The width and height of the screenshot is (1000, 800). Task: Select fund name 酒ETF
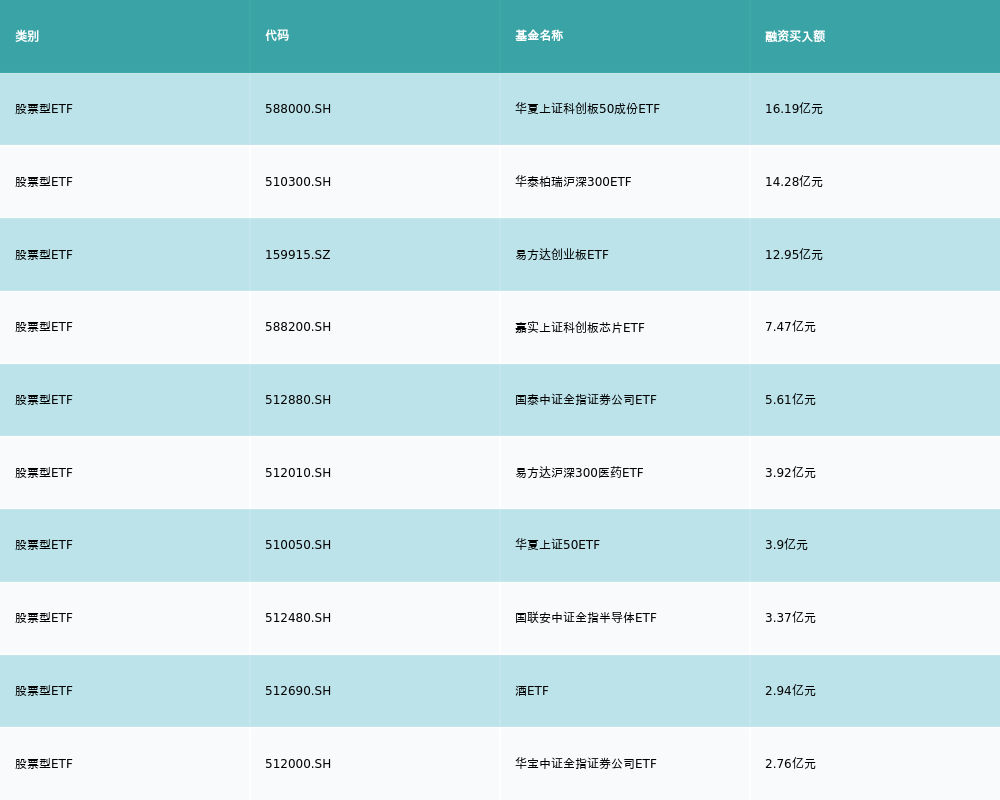(x=532, y=691)
